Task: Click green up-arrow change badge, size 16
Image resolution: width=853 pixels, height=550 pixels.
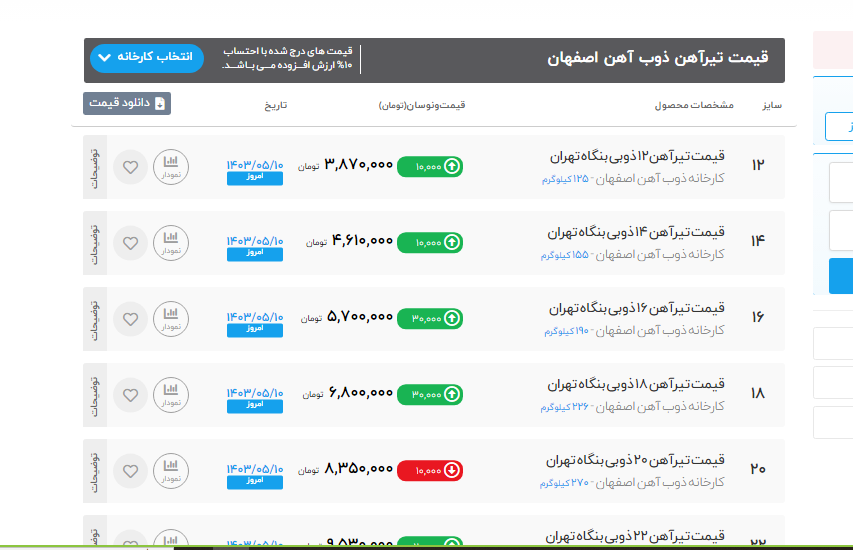Action: click(430, 318)
